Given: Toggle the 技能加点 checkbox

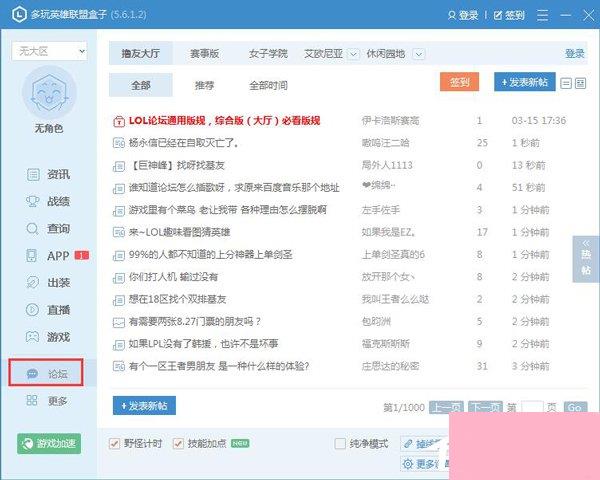Looking at the screenshot, I should [178, 444].
